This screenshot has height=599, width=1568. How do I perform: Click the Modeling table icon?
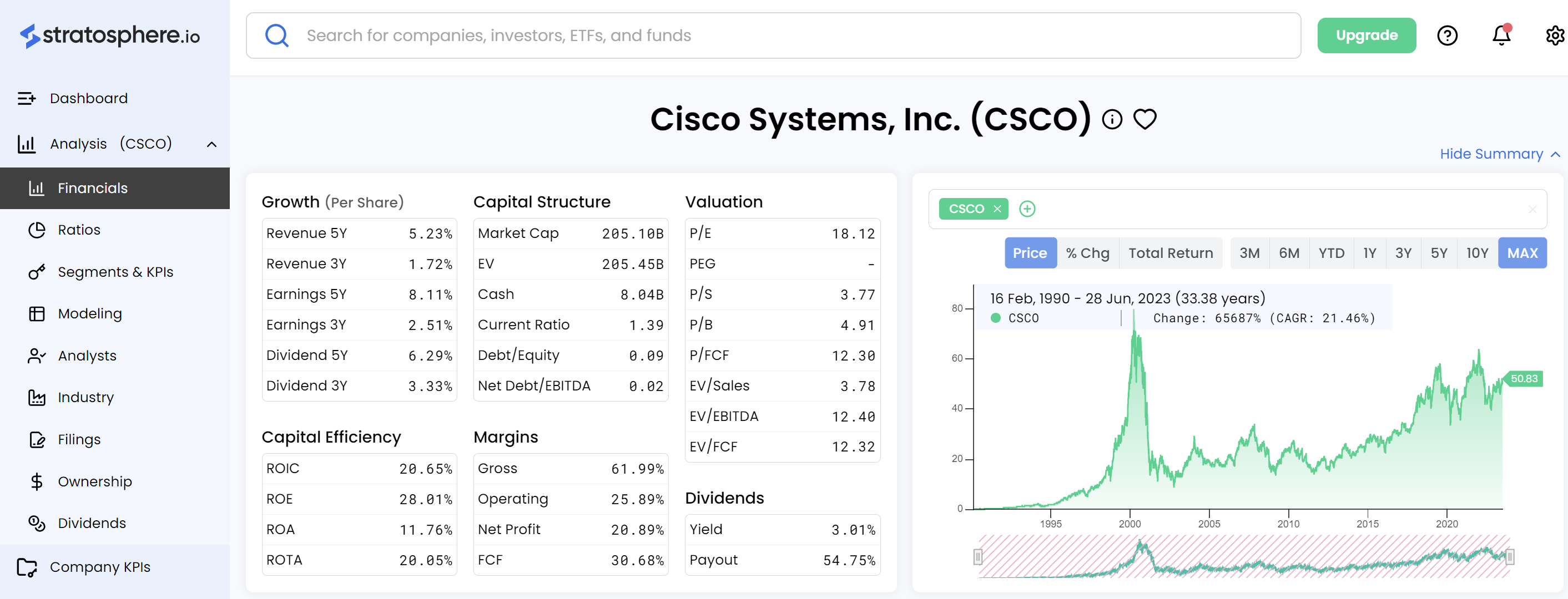[37, 314]
